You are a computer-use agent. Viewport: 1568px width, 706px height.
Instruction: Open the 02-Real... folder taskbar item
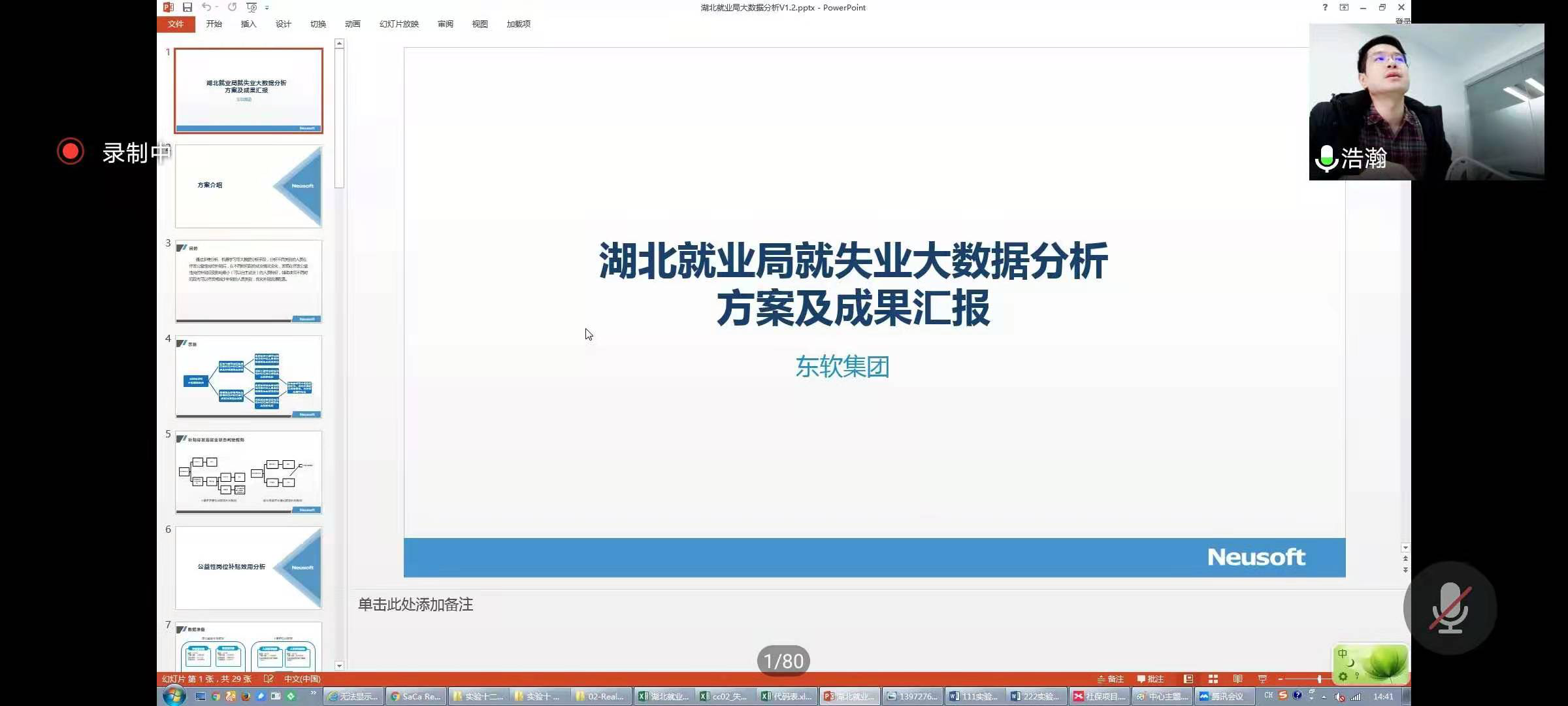point(600,696)
